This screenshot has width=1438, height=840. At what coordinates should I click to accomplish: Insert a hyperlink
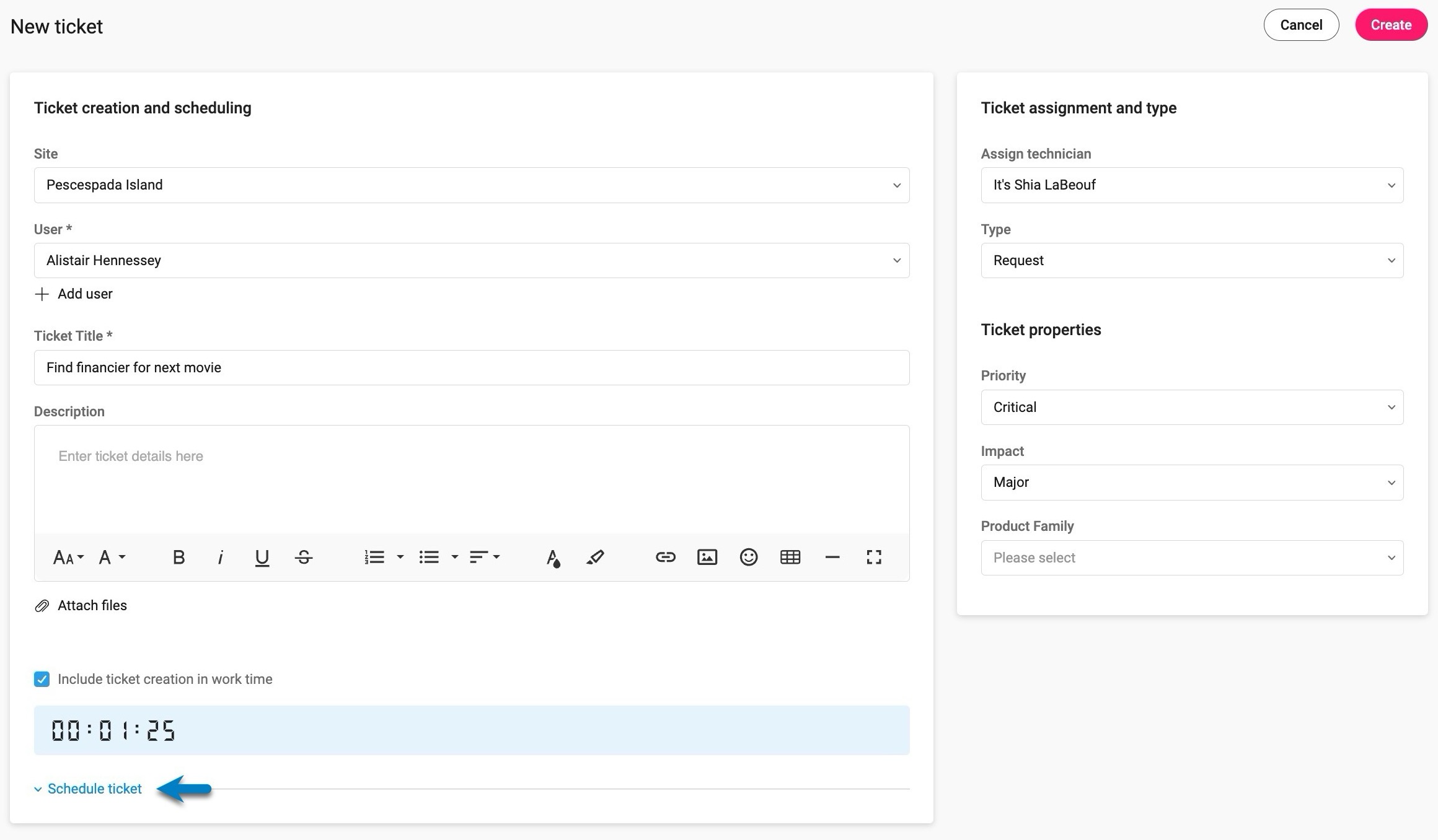point(666,558)
